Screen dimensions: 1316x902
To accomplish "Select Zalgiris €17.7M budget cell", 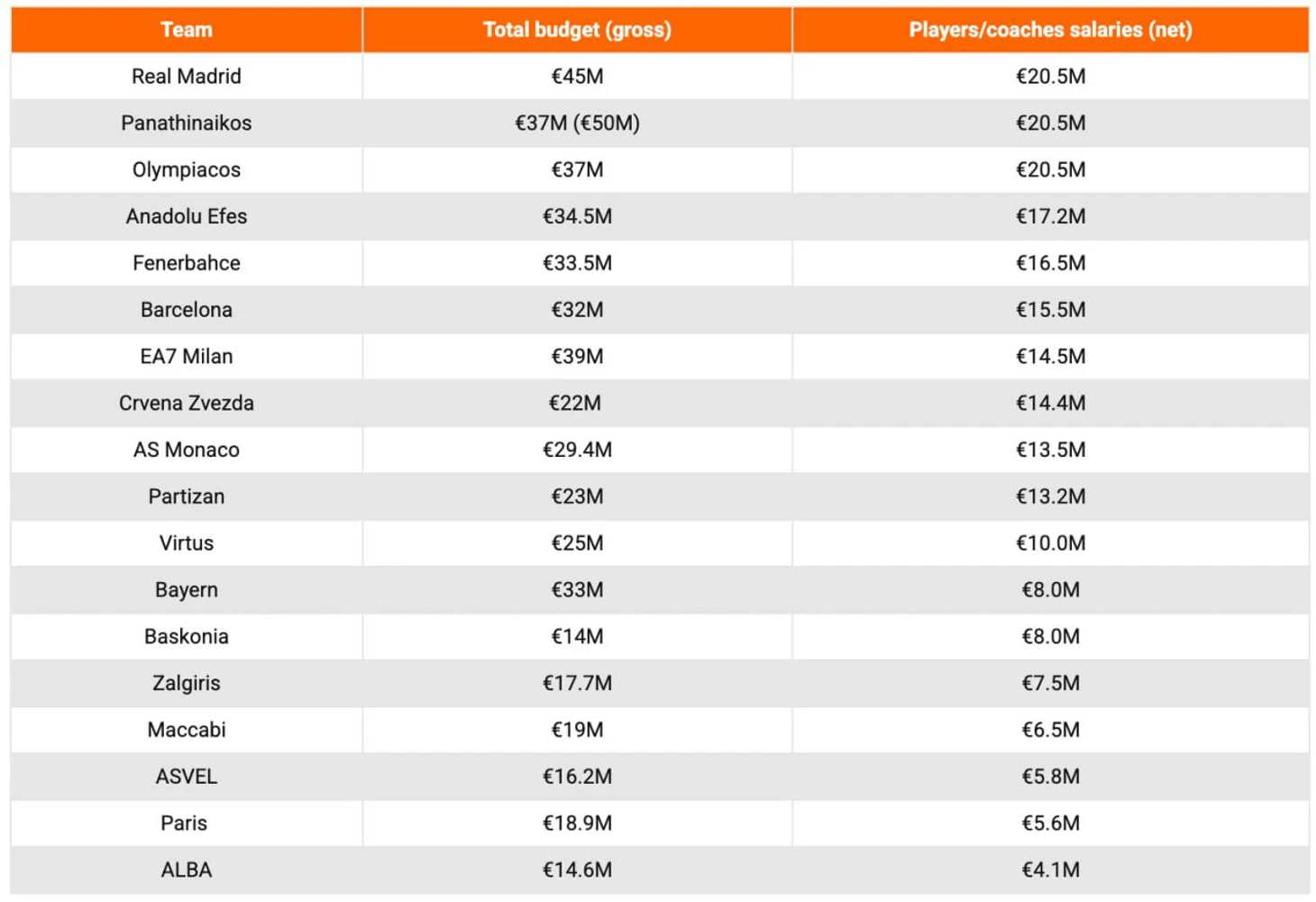I will pos(577,684).
